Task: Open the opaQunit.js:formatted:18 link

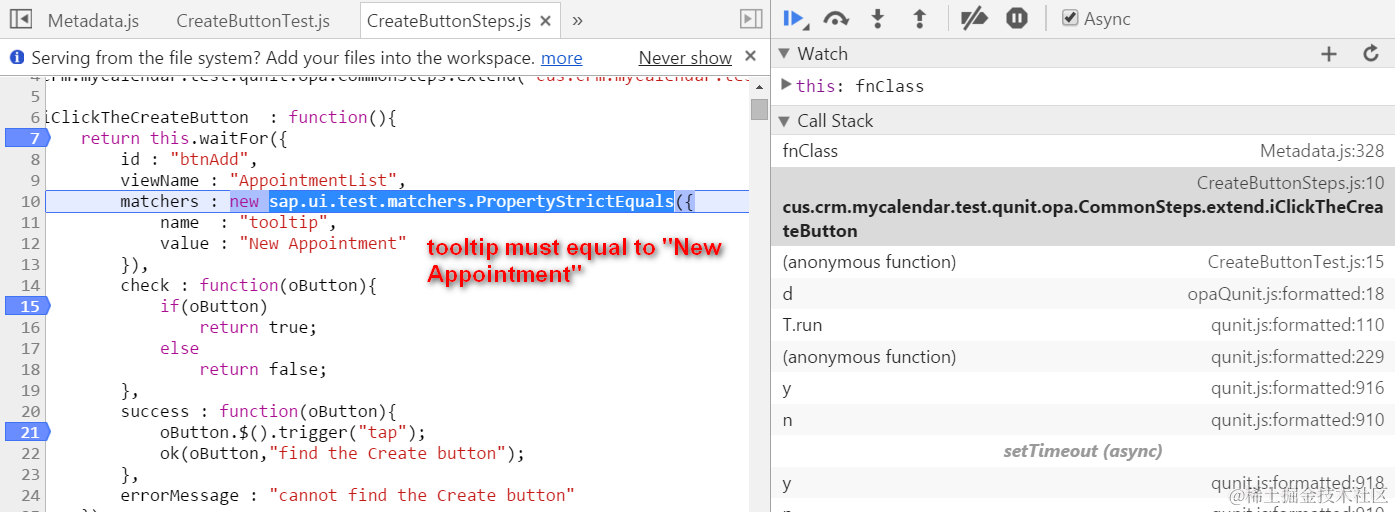Action: [x=1286, y=294]
